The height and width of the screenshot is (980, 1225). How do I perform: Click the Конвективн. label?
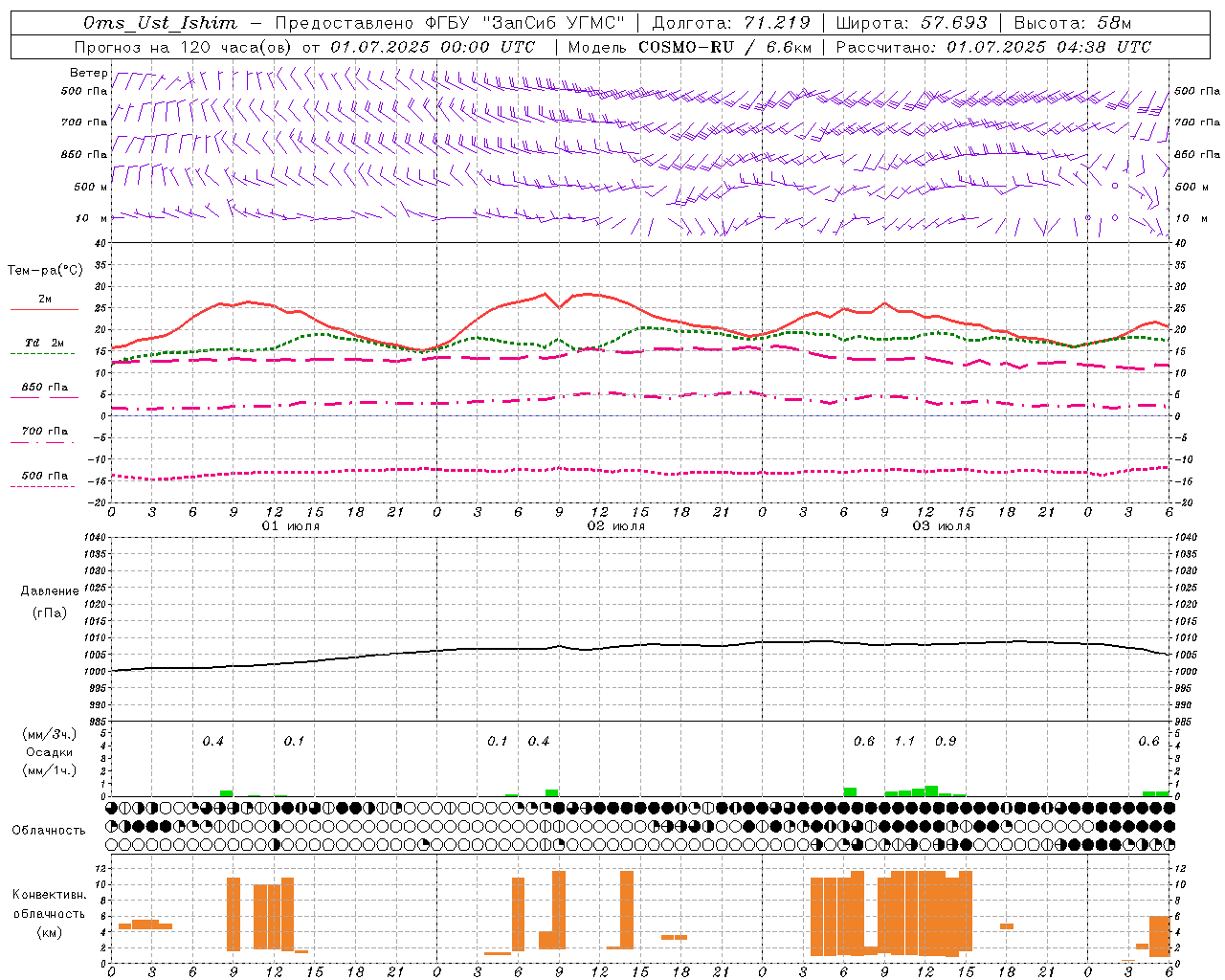click(x=49, y=894)
